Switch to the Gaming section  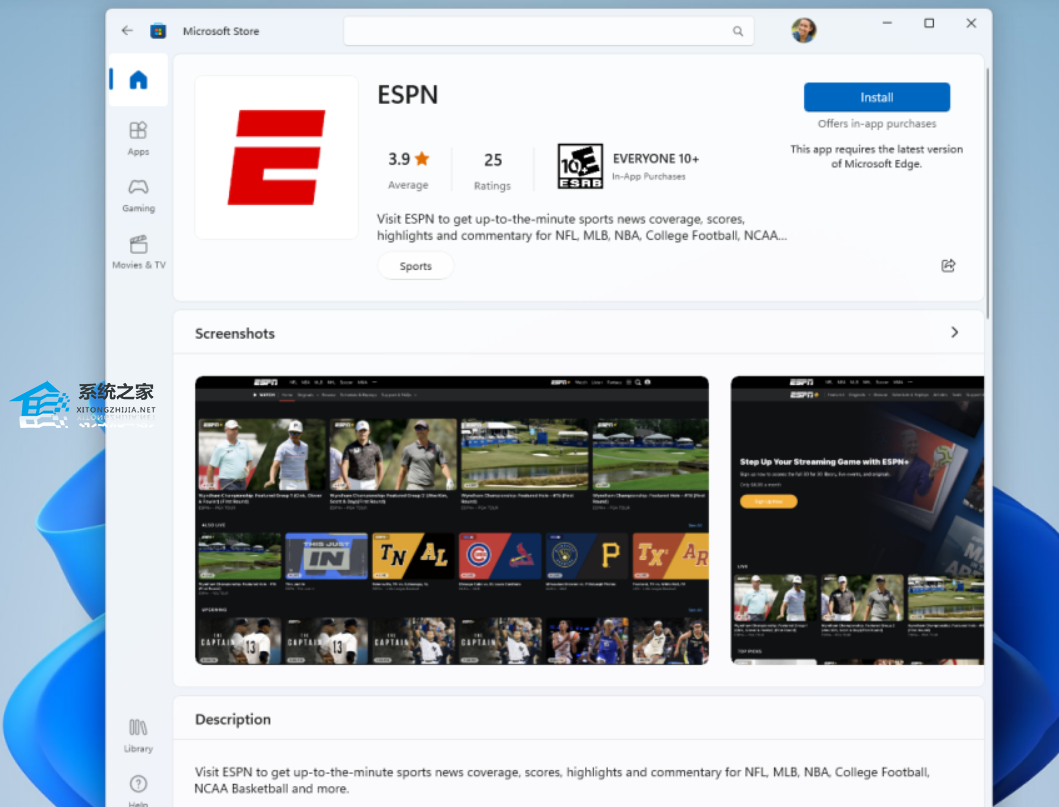(138, 195)
